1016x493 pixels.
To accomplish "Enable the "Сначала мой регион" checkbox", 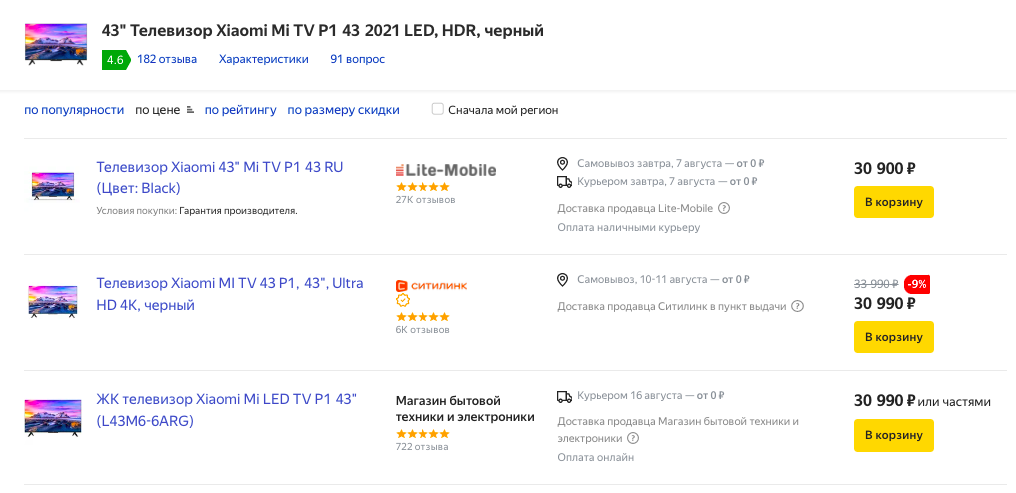I will coord(437,109).
